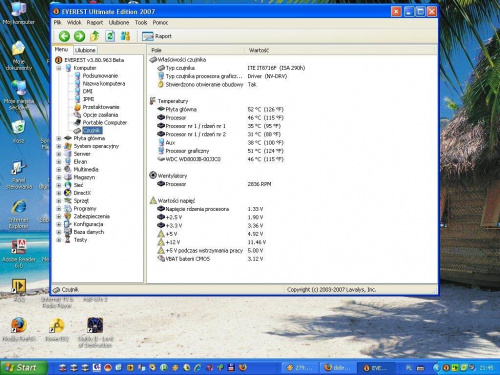
Task: Select the Aux temperature row
Action: 220,143
